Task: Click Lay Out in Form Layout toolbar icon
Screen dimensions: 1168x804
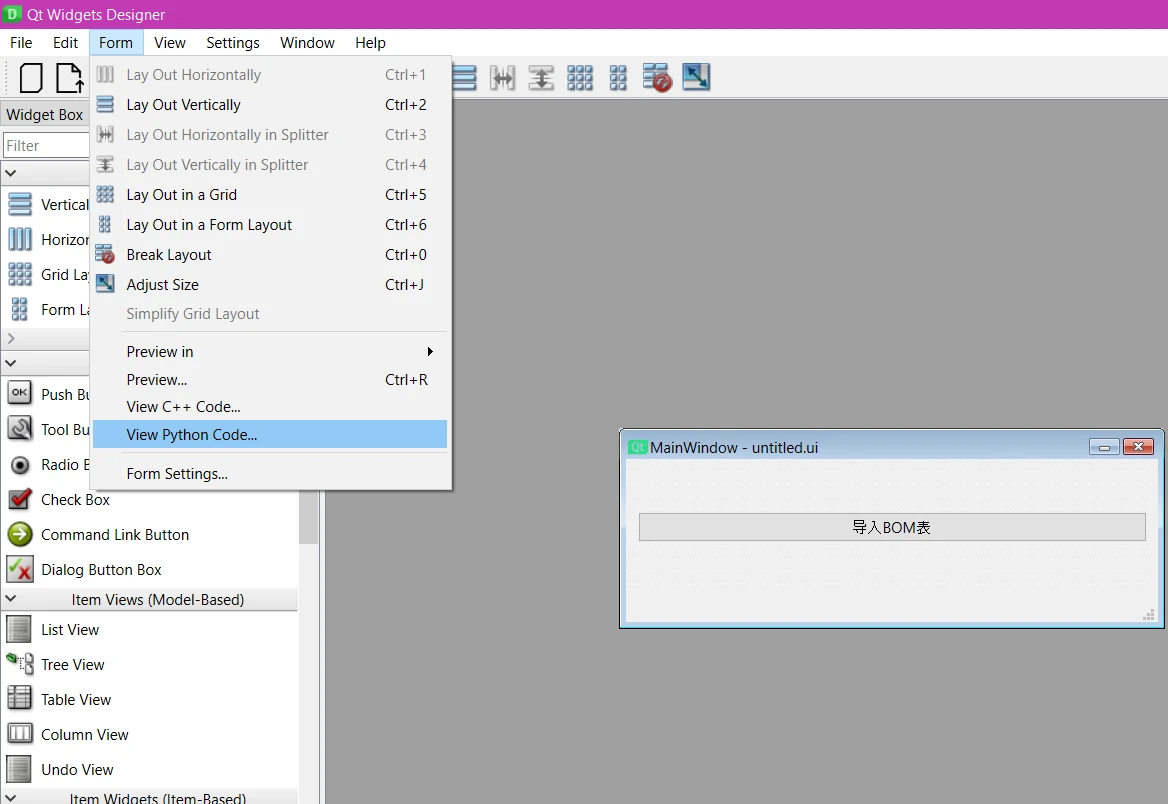Action: 618,77
